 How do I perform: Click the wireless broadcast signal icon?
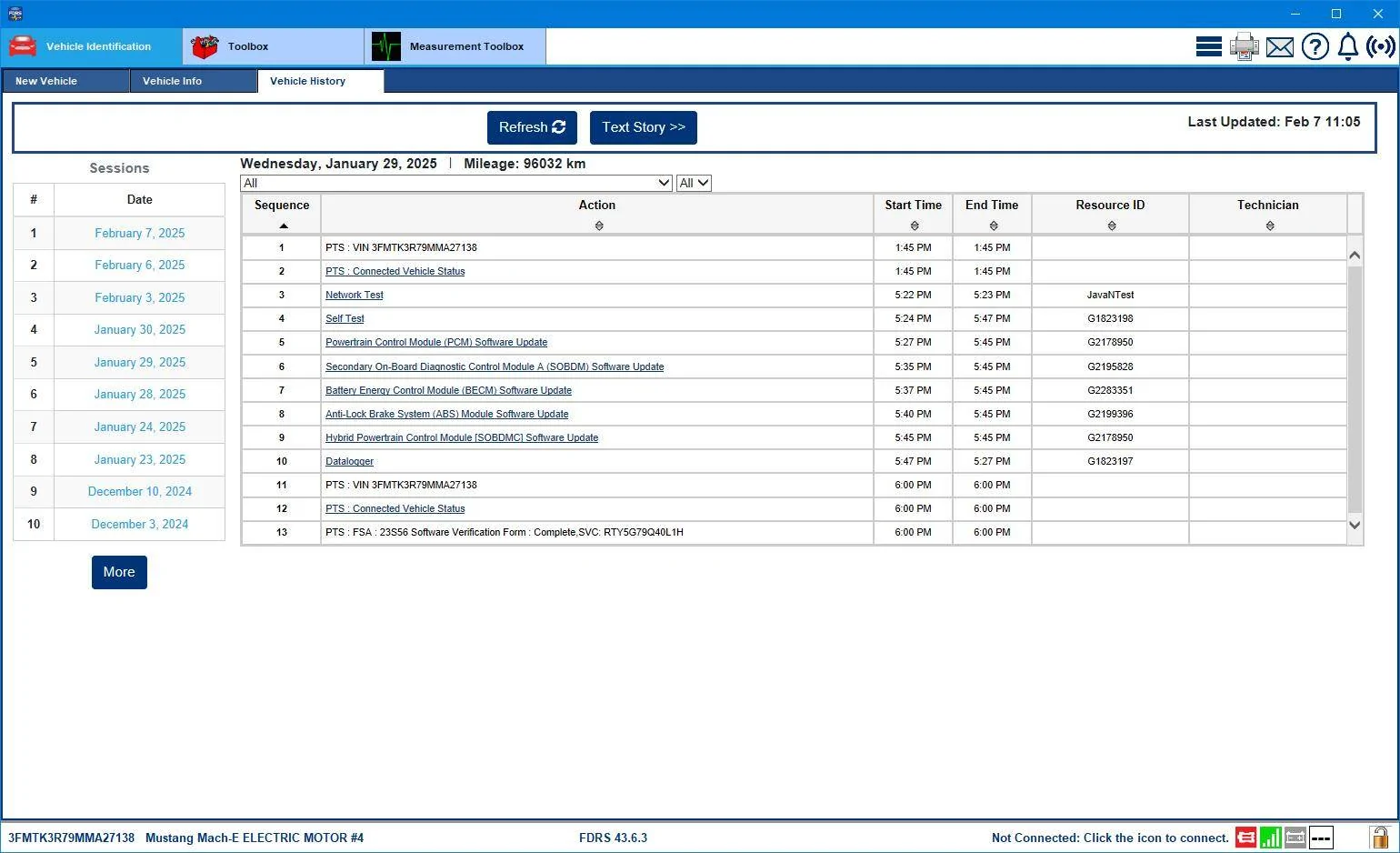(1381, 46)
